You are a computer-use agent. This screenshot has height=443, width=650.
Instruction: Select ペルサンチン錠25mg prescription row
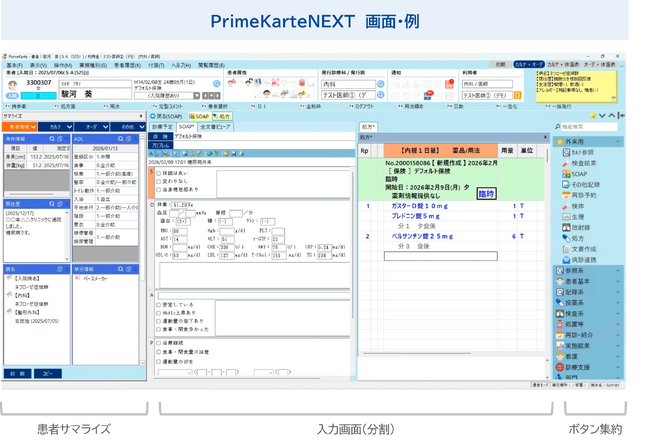tap(452, 236)
